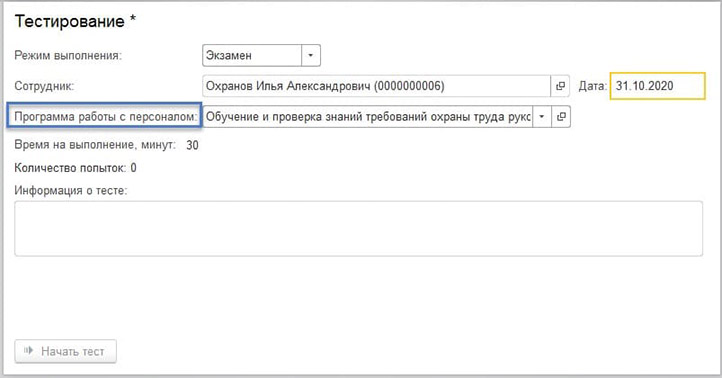Viewport: 722px width, 378px height.
Task: Click the Информация о тесте label
Action: (x=71, y=191)
